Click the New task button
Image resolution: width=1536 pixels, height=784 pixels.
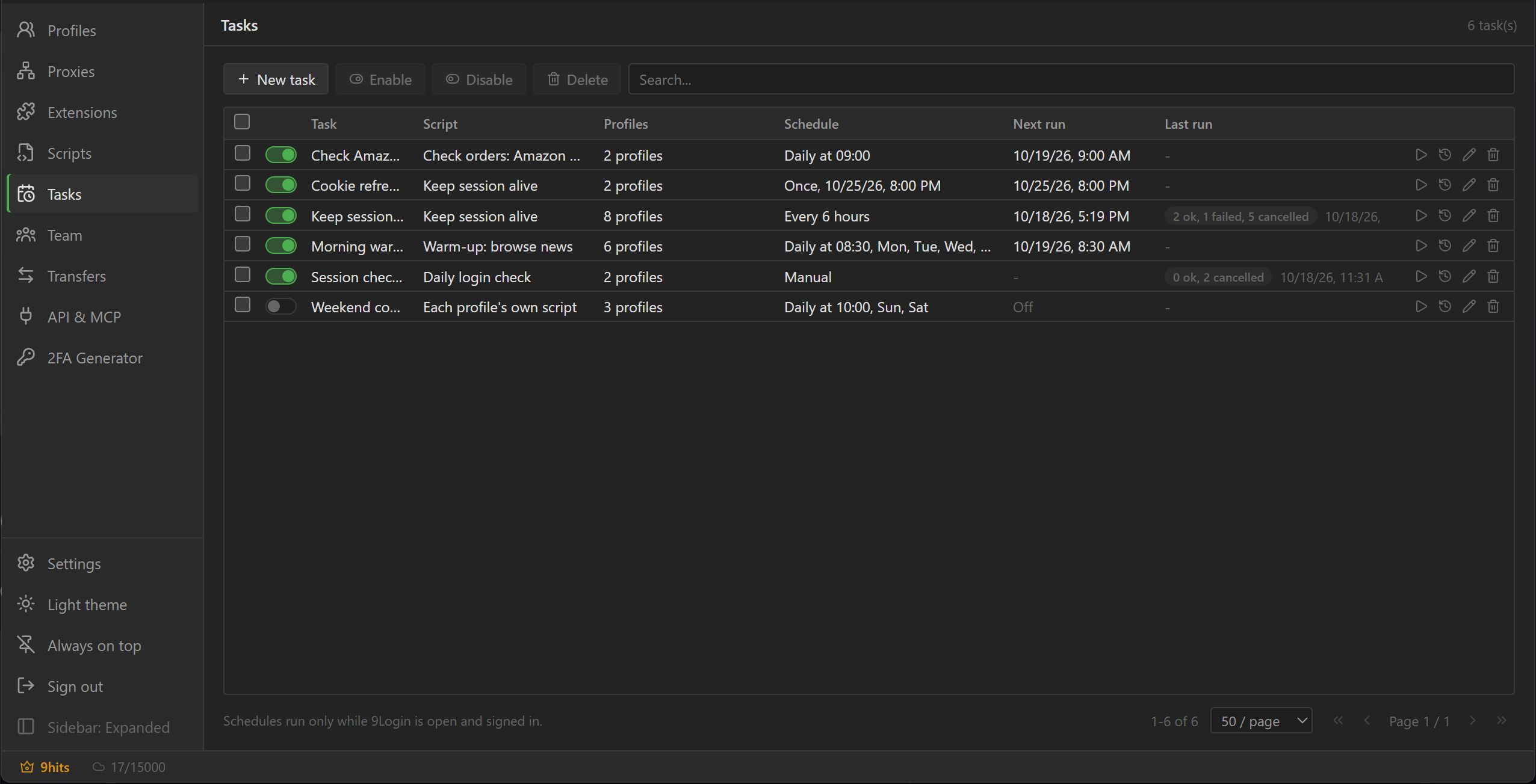point(276,79)
